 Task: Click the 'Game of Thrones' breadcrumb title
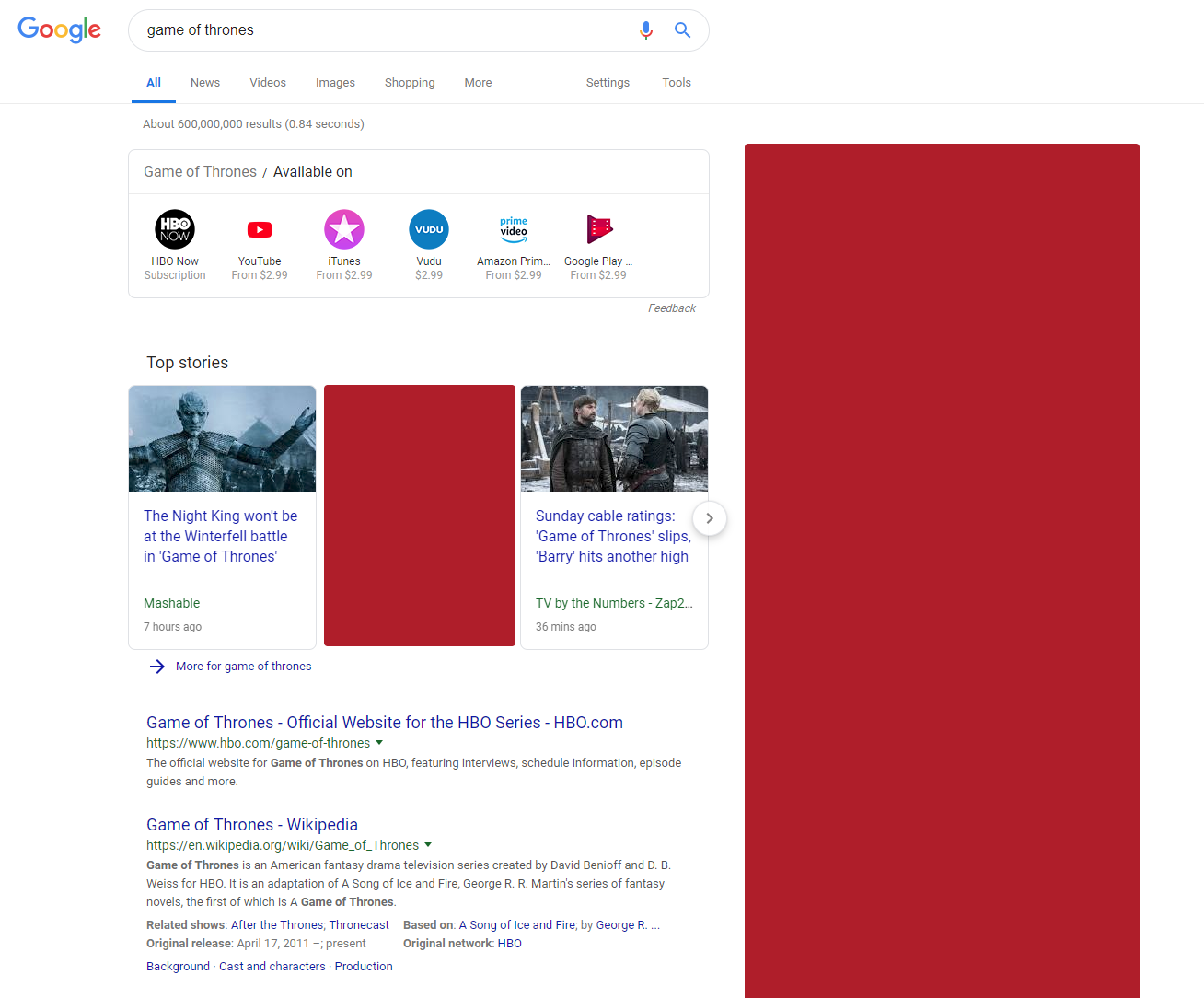pyautogui.click(x=200, y=172)
